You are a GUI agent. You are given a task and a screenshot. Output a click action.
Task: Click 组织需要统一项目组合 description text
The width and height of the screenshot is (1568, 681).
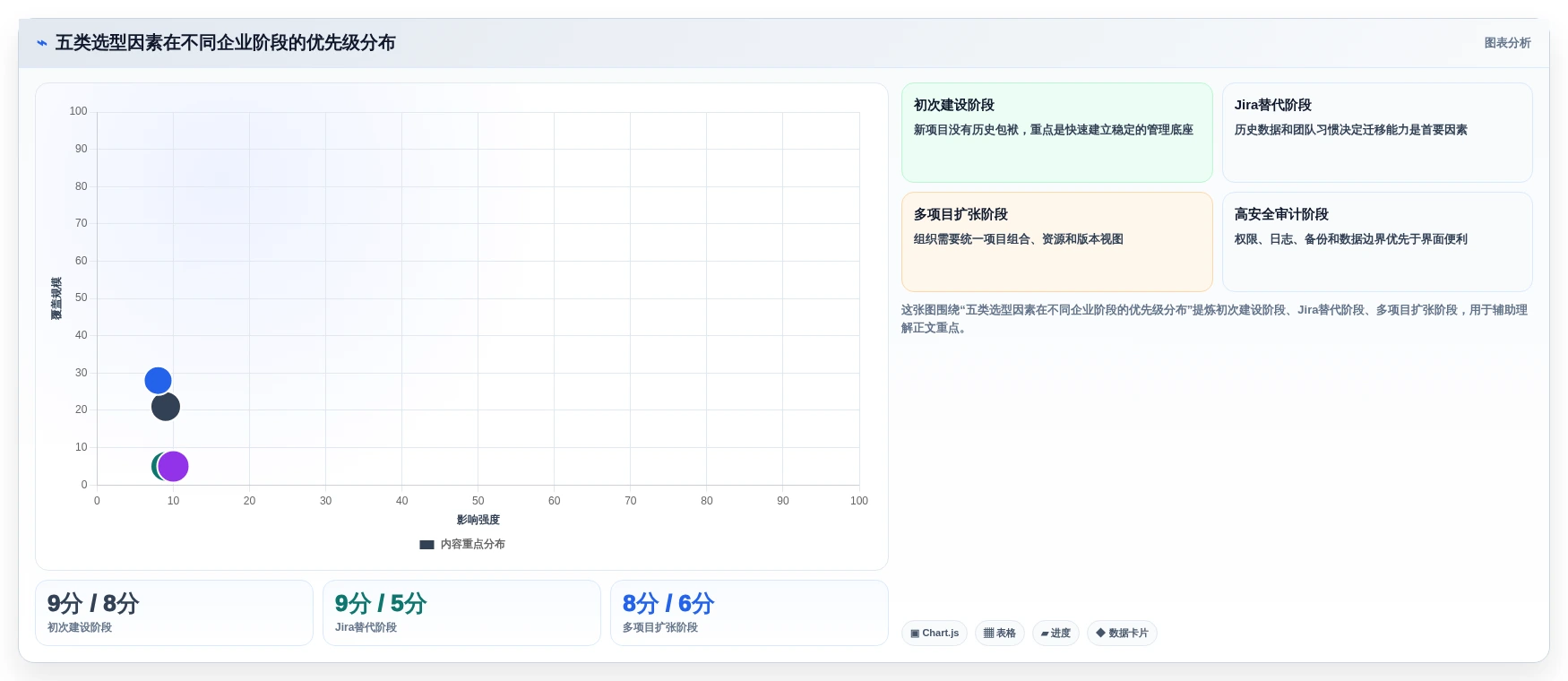click(x=1018, y=239)
